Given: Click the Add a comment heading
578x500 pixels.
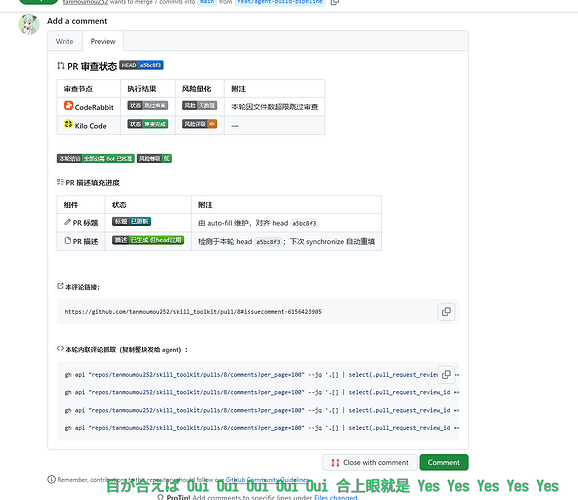Looking at the screenshot, I should click(77, 21).
